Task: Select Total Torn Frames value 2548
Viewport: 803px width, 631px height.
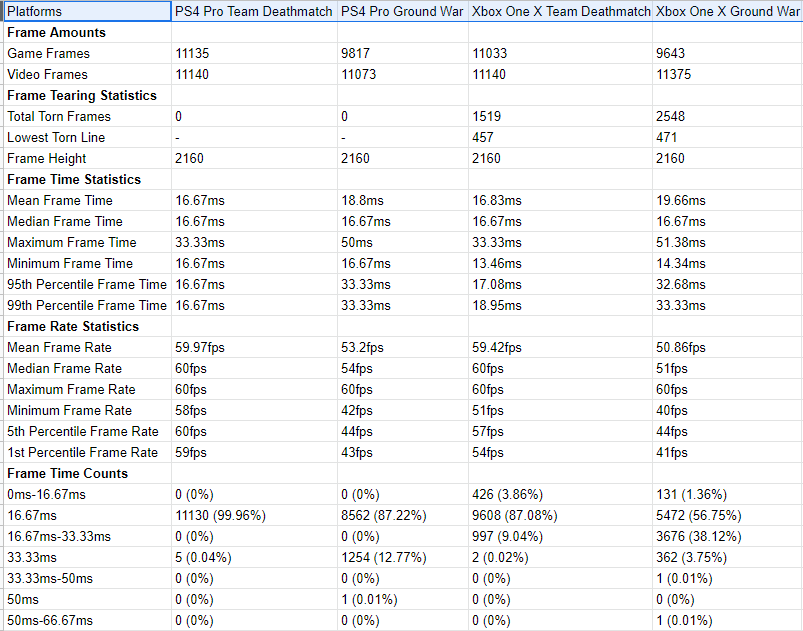Action: tap(670, 116)
